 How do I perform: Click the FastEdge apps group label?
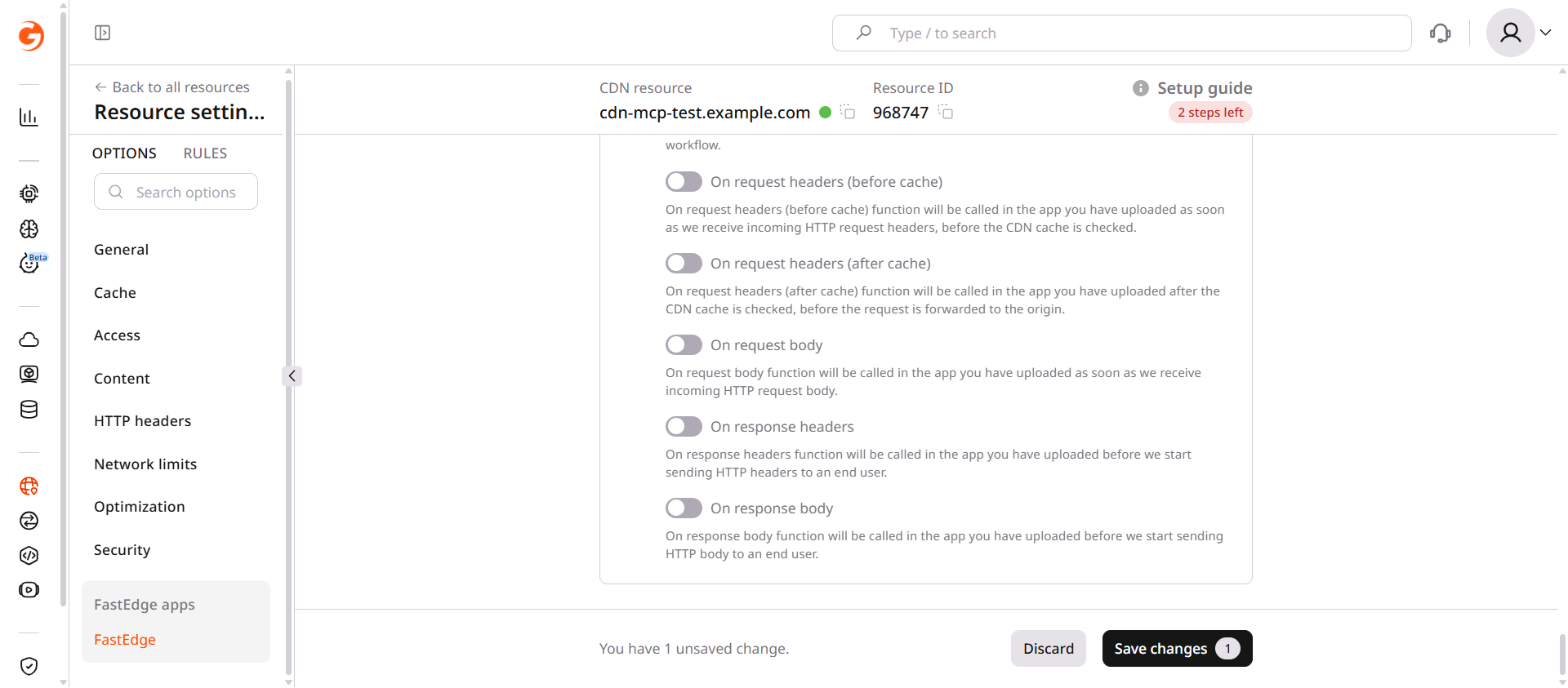[145, 605]
